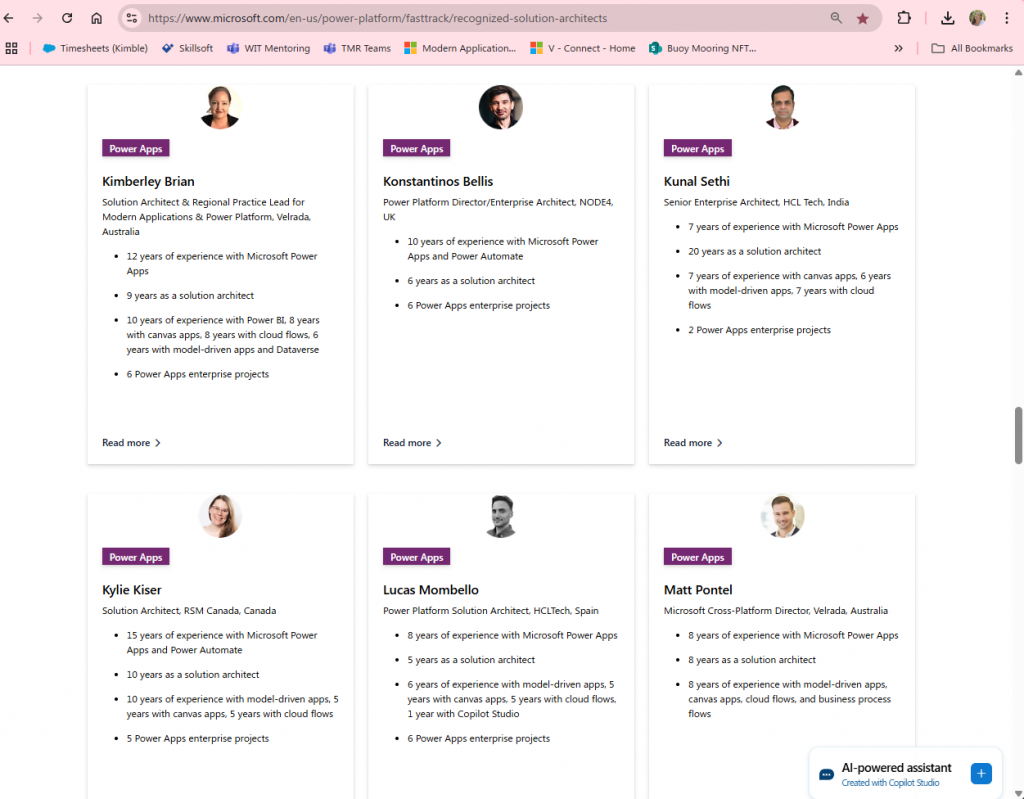Click Read more under Kunal Sethi
Viewport: 1024px width, 799px height.
693,443
